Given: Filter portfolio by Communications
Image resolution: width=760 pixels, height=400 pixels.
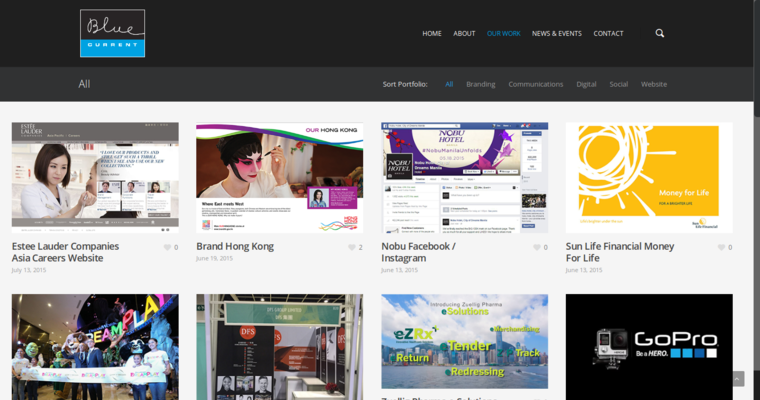Looking at the screenshot, I should (536, 84).
